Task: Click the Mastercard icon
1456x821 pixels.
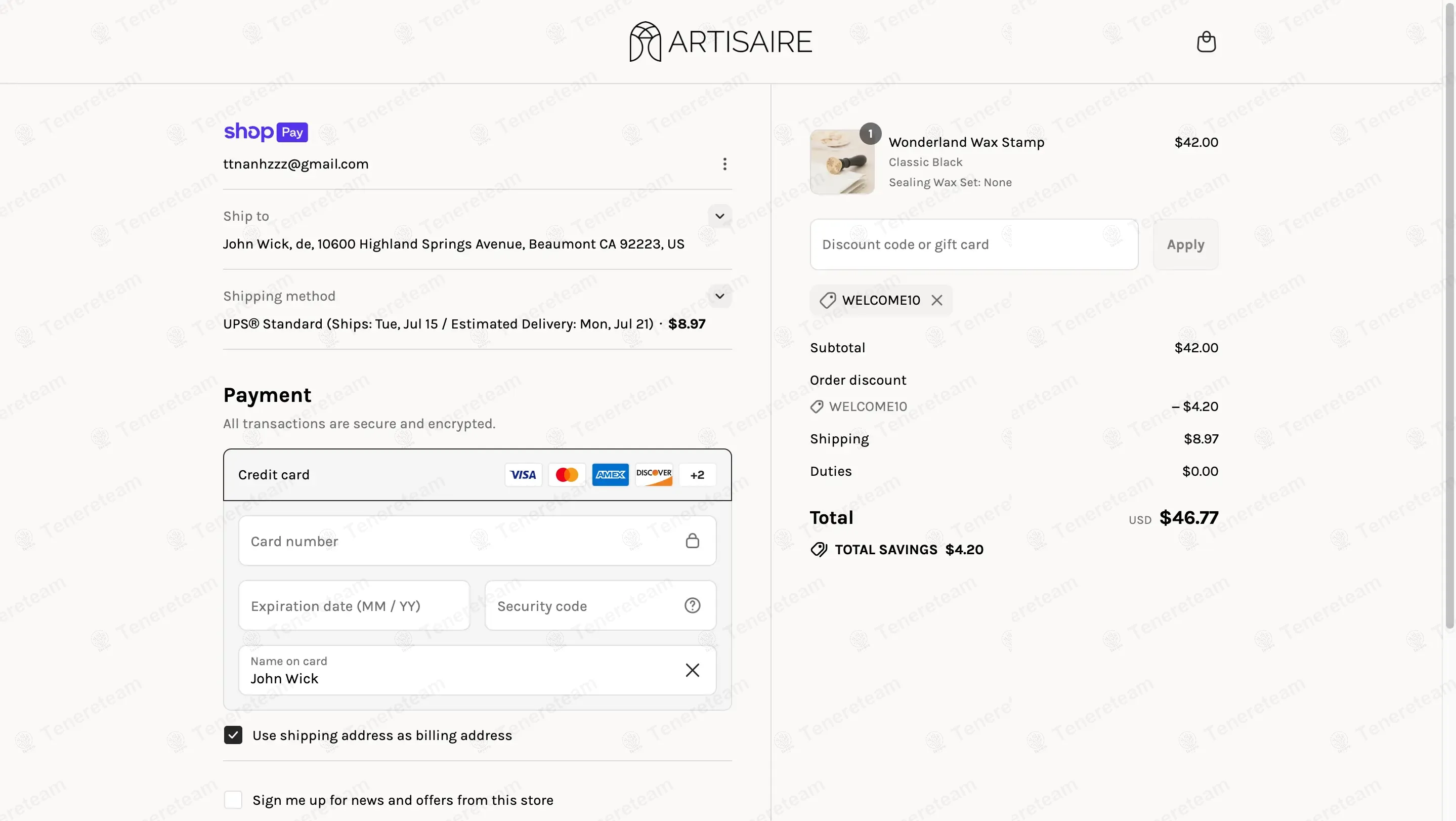Action: 567,474
